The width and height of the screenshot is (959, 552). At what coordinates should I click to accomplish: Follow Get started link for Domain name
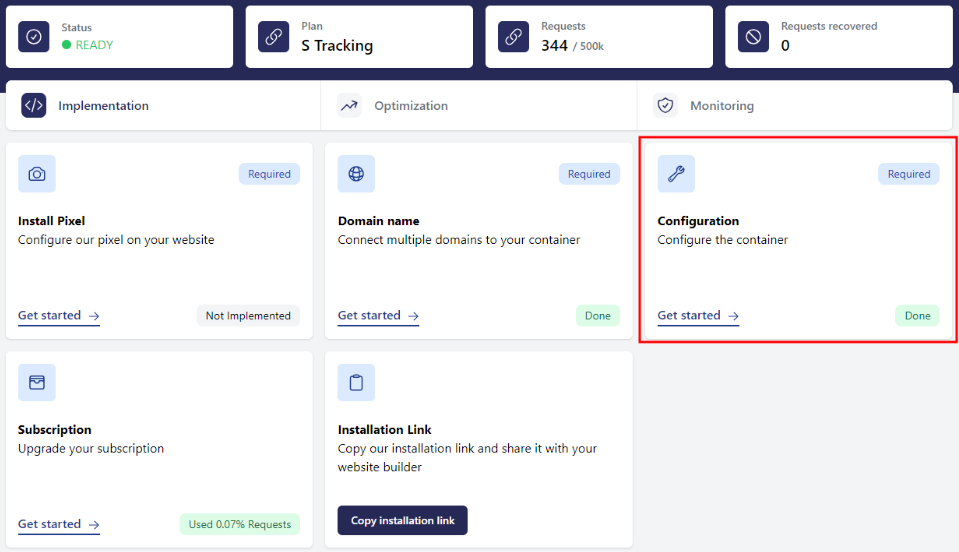click(378, 316)
